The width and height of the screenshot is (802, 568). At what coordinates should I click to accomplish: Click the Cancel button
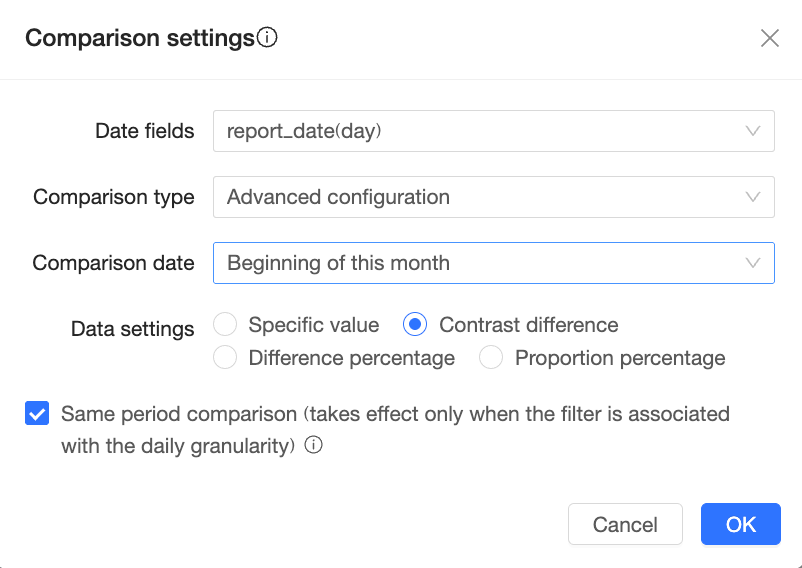click(625, 524)
